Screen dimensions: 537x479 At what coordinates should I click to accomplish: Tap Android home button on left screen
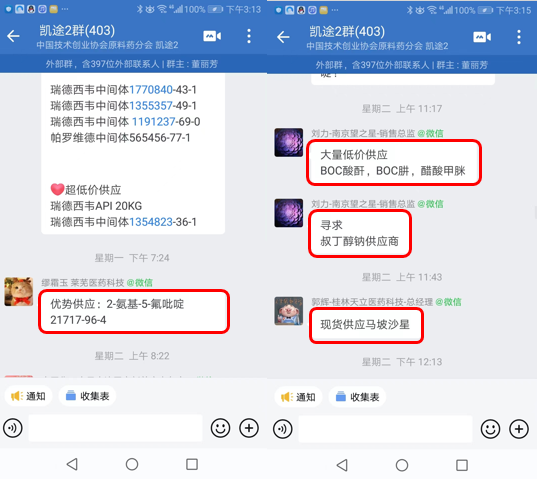coord(132,464)
